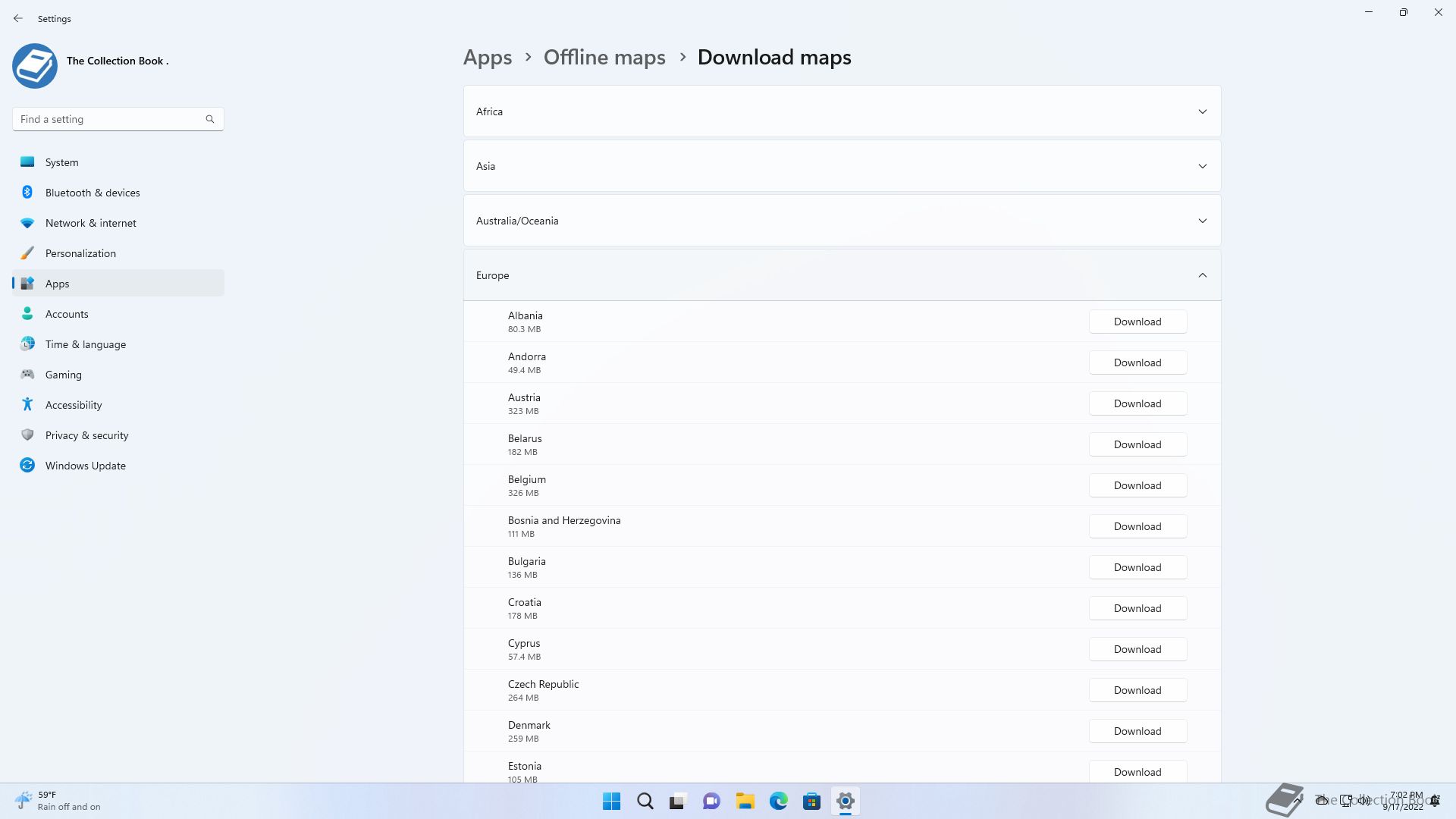
Task: Open Microsoft Edge from taskbar
Action: click(778, 801)
